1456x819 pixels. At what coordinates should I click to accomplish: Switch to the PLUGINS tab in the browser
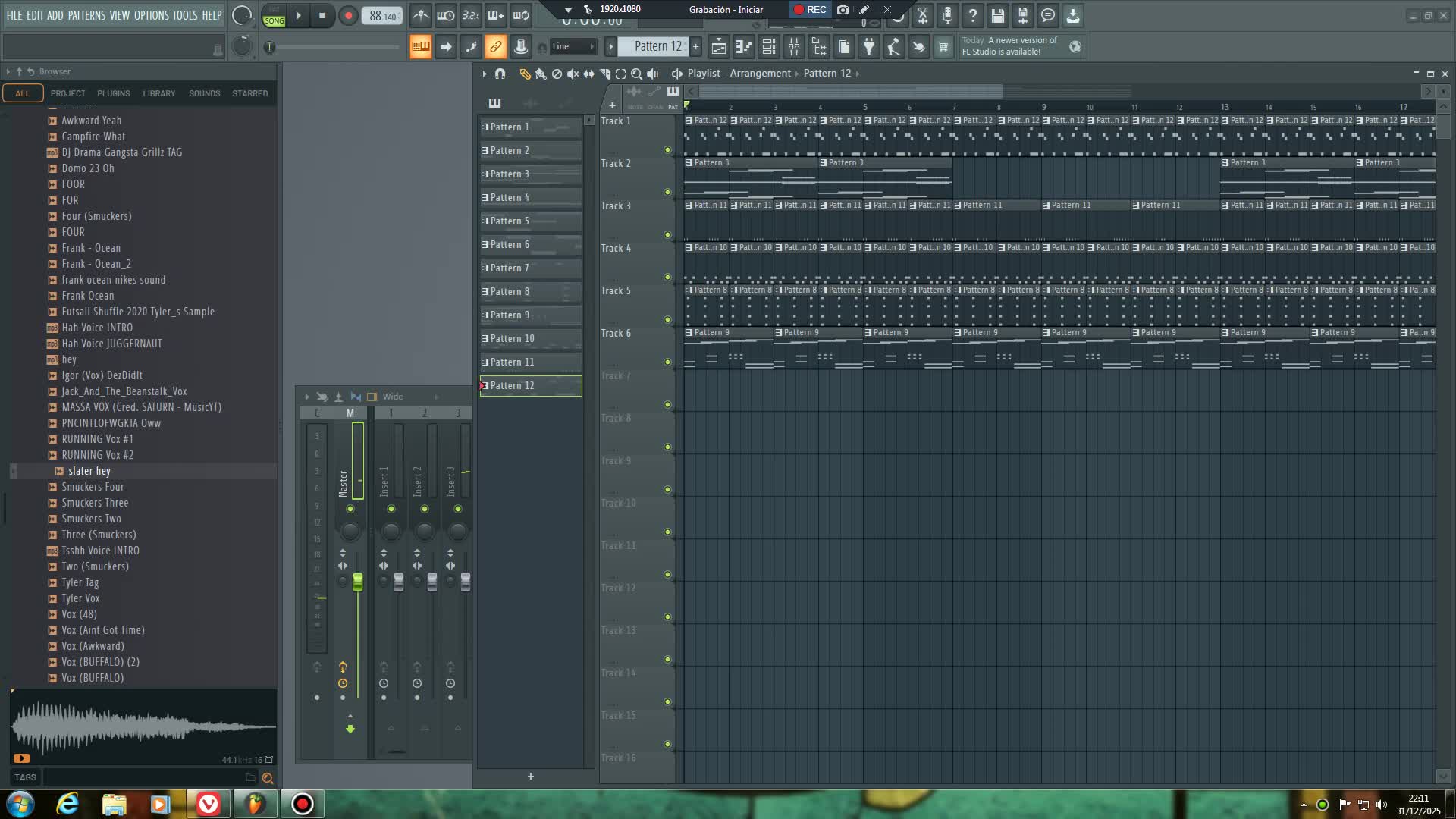(x=114, y=93)
